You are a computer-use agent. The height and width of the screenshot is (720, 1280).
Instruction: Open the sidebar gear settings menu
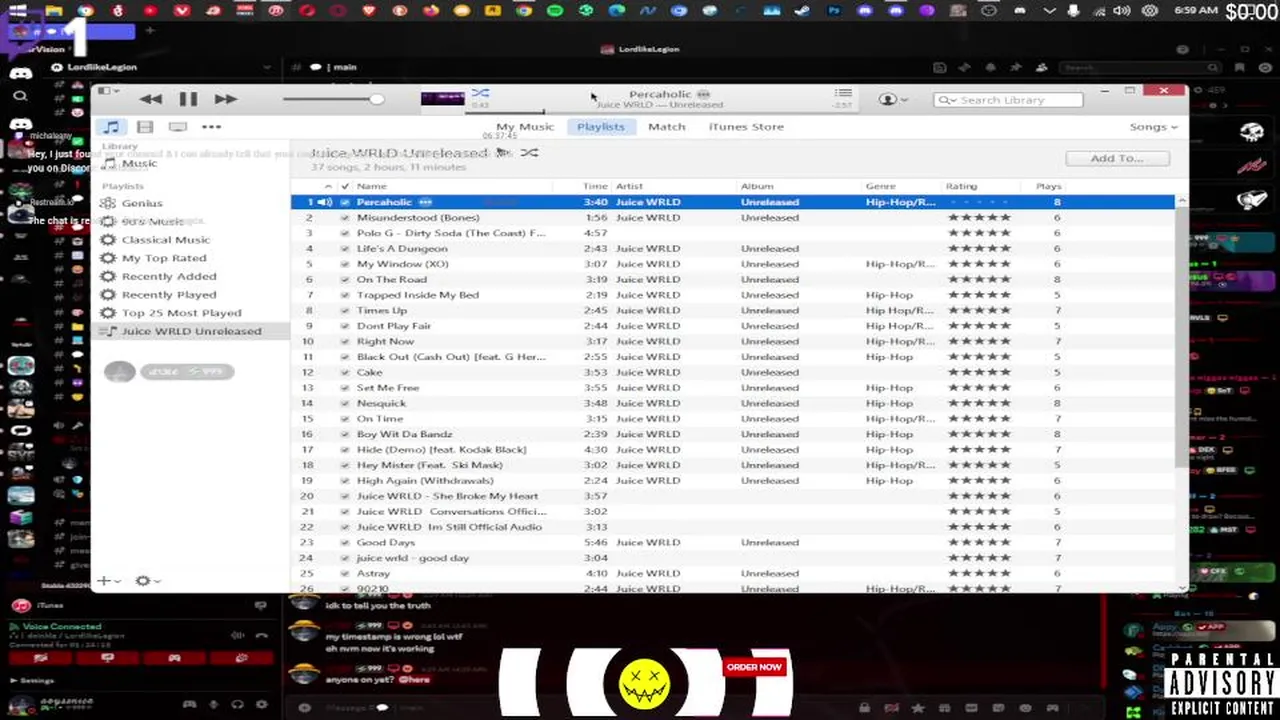148,581
